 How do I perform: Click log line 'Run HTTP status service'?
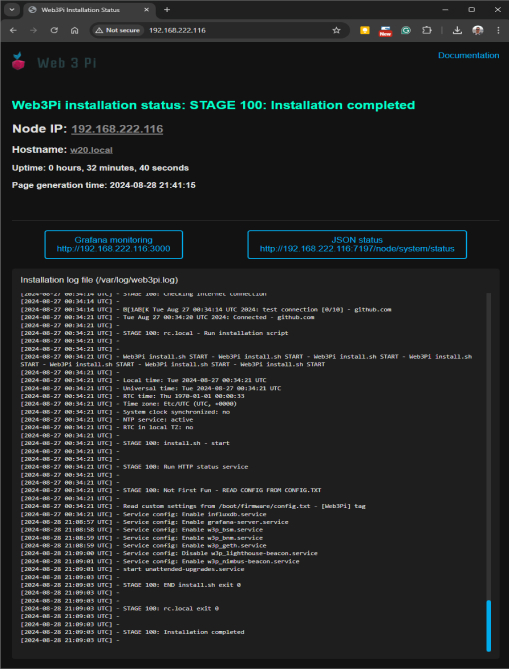pos(134,467)
